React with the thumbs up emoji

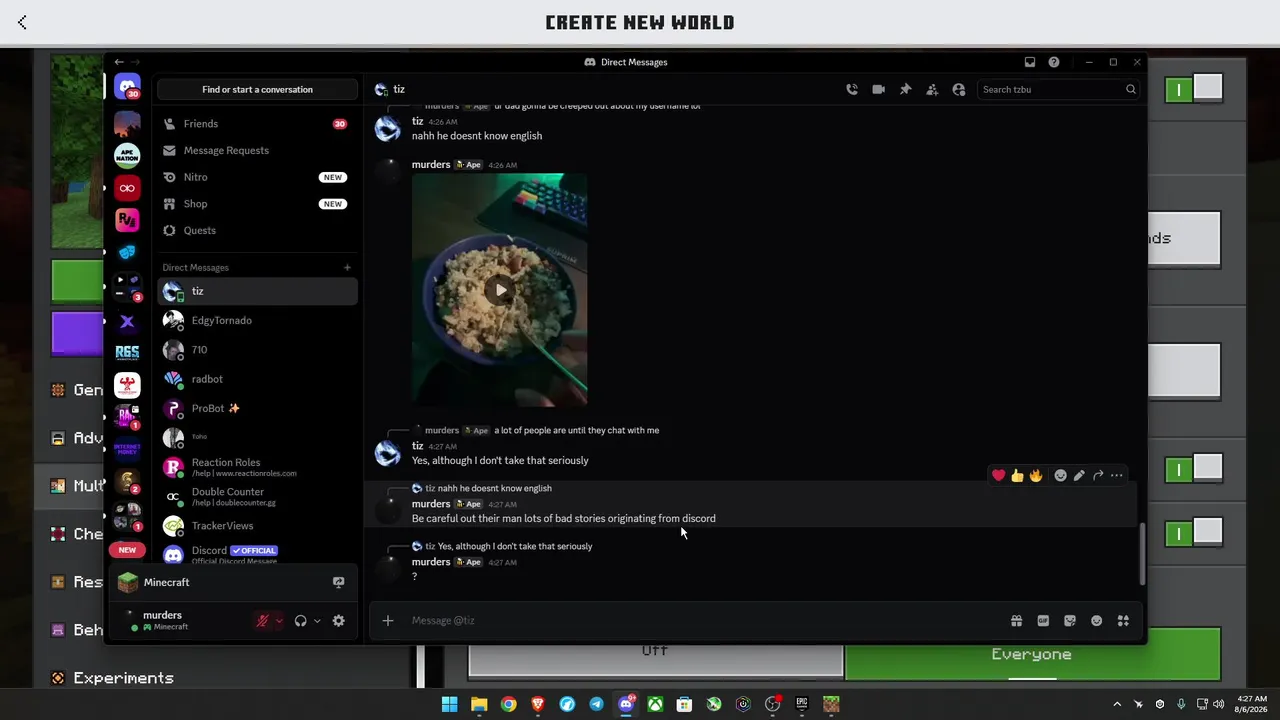(1017, 475)
